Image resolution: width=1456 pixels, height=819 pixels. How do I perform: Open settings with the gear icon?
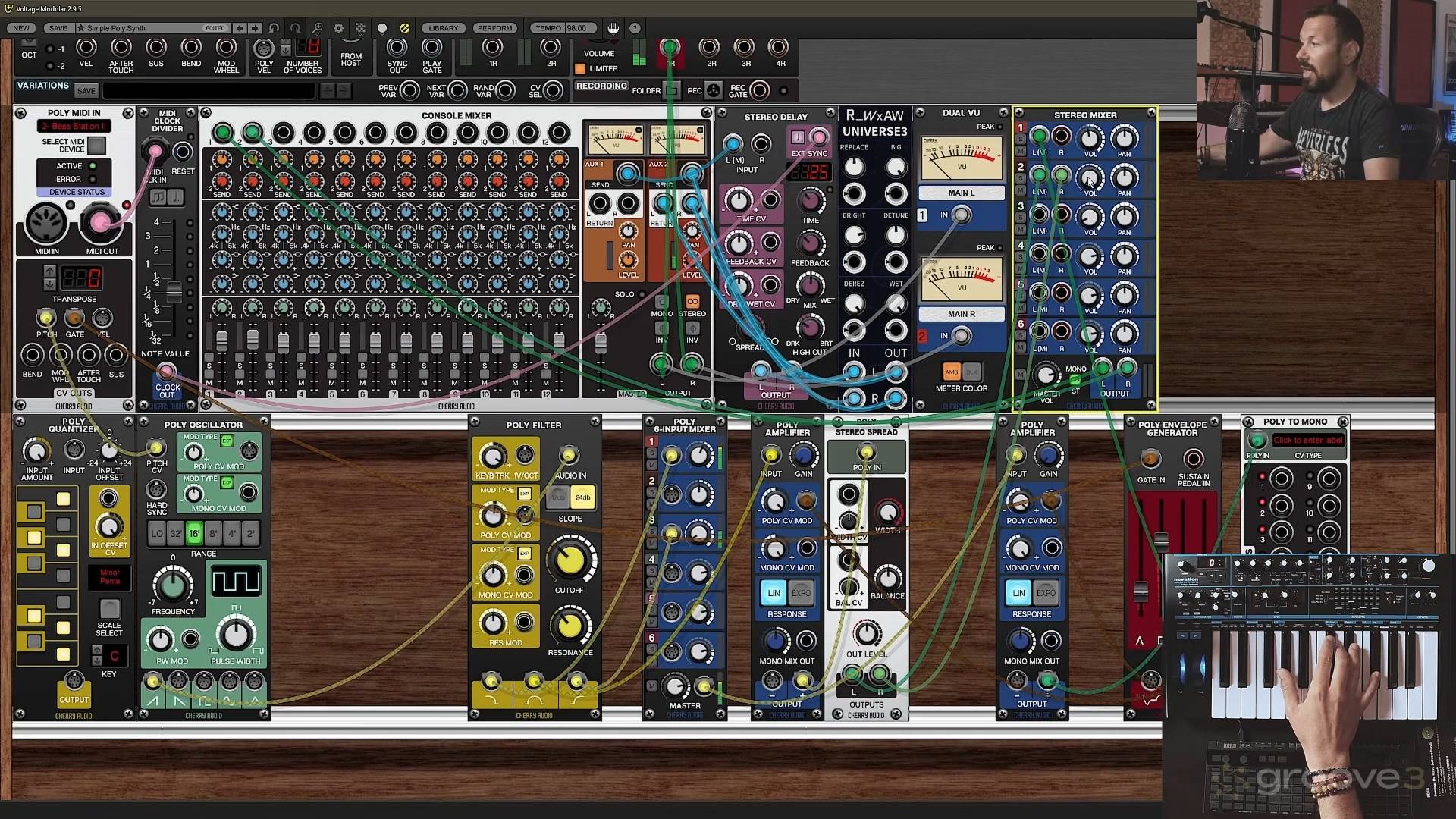pos(339,28)
